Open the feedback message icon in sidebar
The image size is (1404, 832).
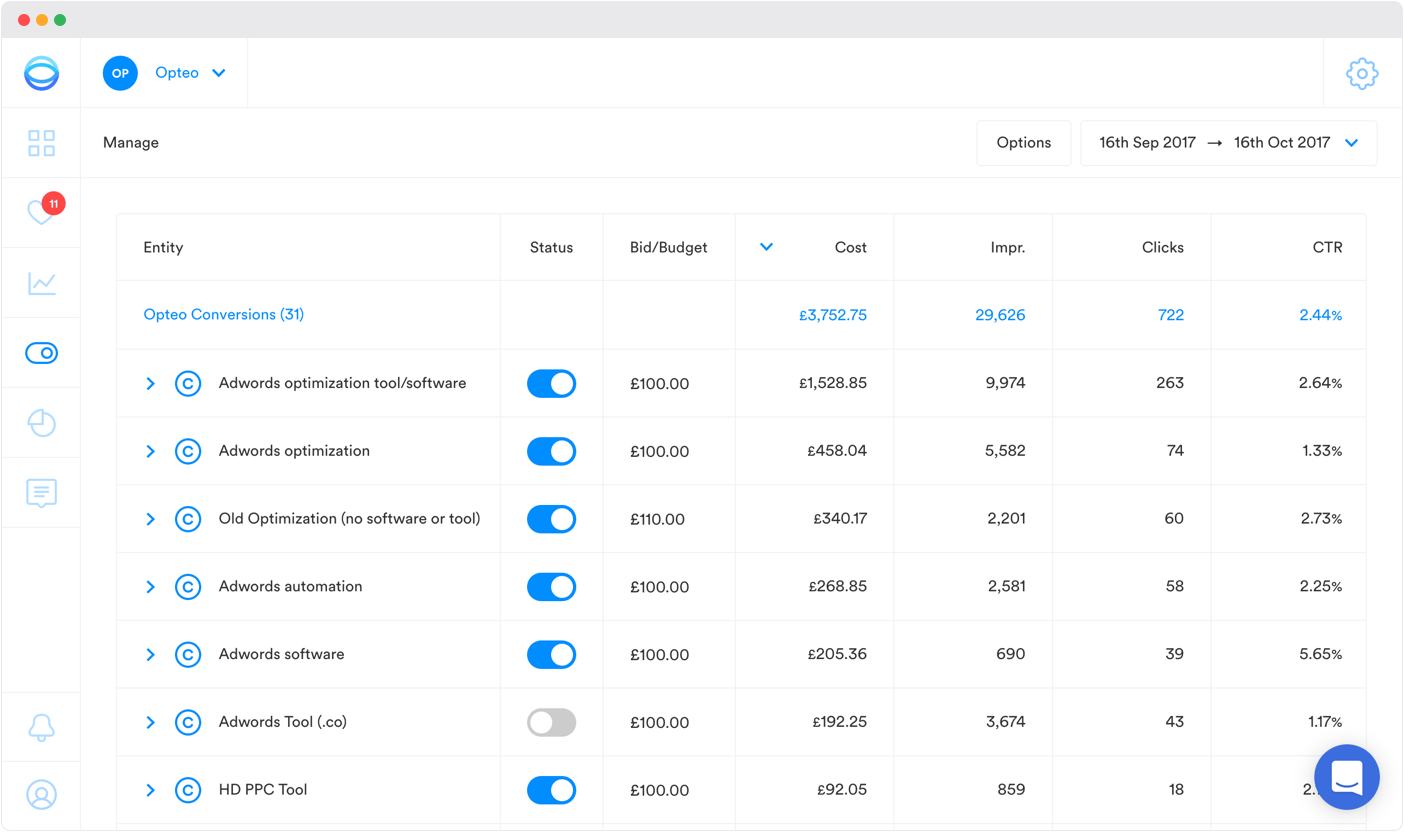[42, 493]
